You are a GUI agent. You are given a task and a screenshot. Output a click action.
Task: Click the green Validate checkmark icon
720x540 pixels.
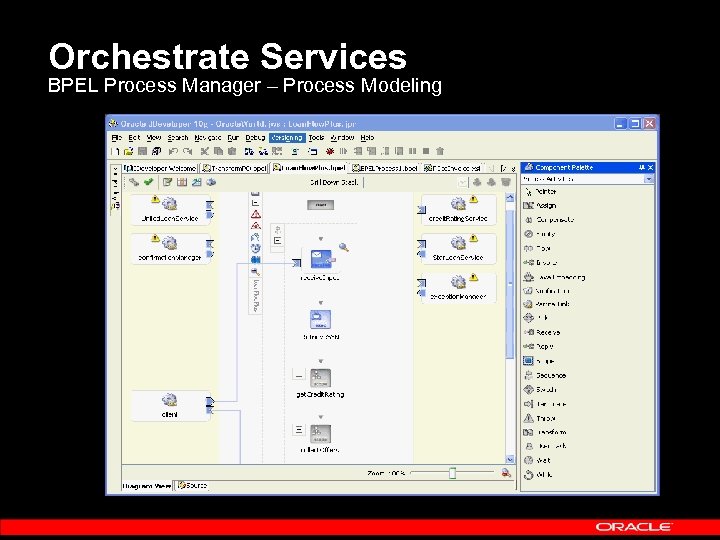pos(148,182)
